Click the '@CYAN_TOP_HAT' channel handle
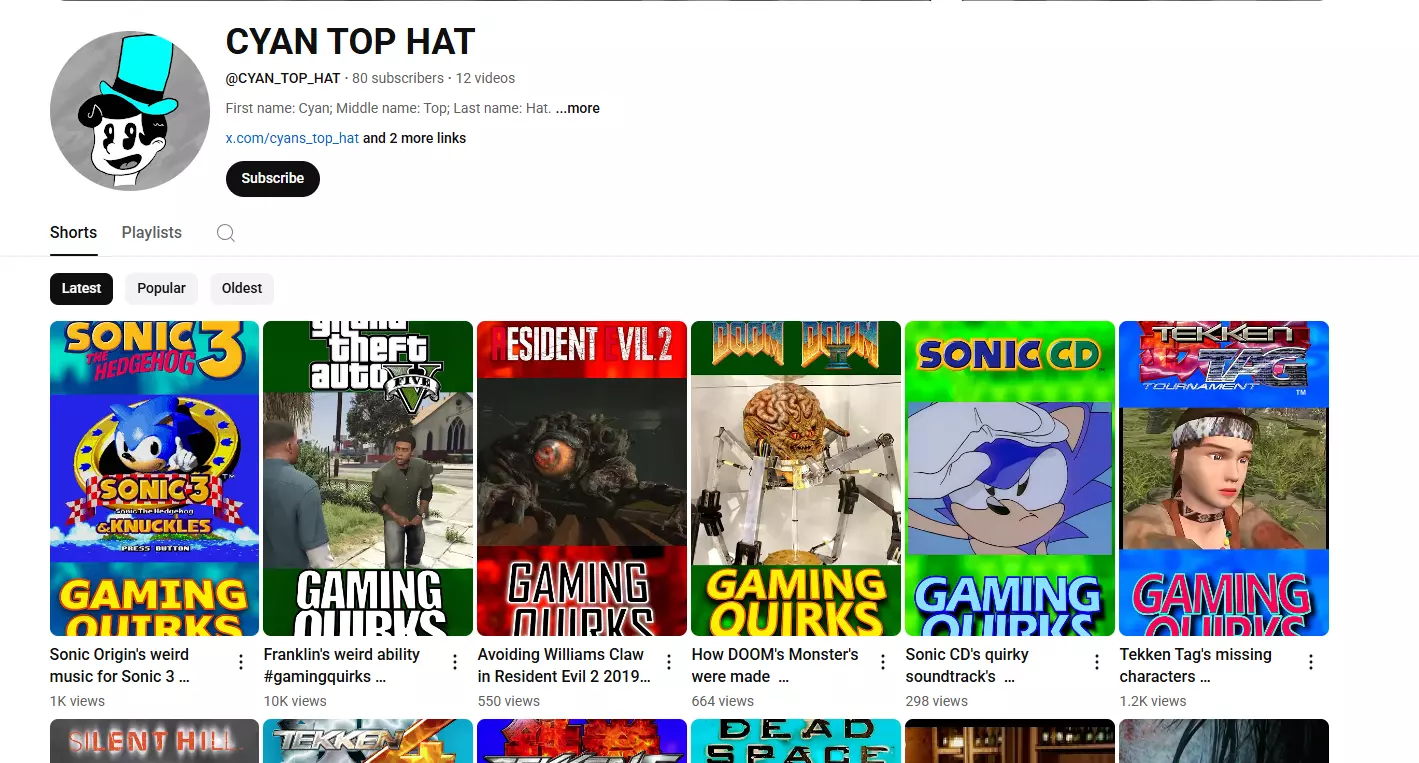Screen dimensions: 1419x763 (x=283, y=78)
